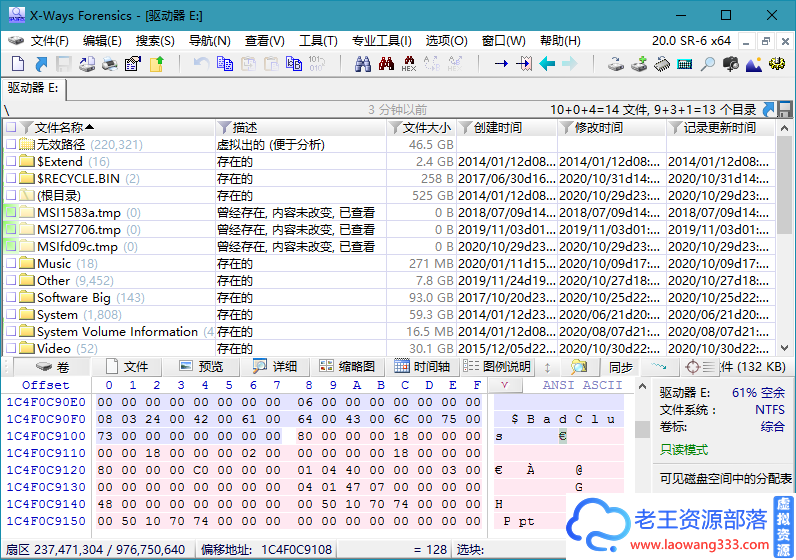796x560 pixels.
Task: Click the Undo arrow icon
Action: (x=202, y=64)
